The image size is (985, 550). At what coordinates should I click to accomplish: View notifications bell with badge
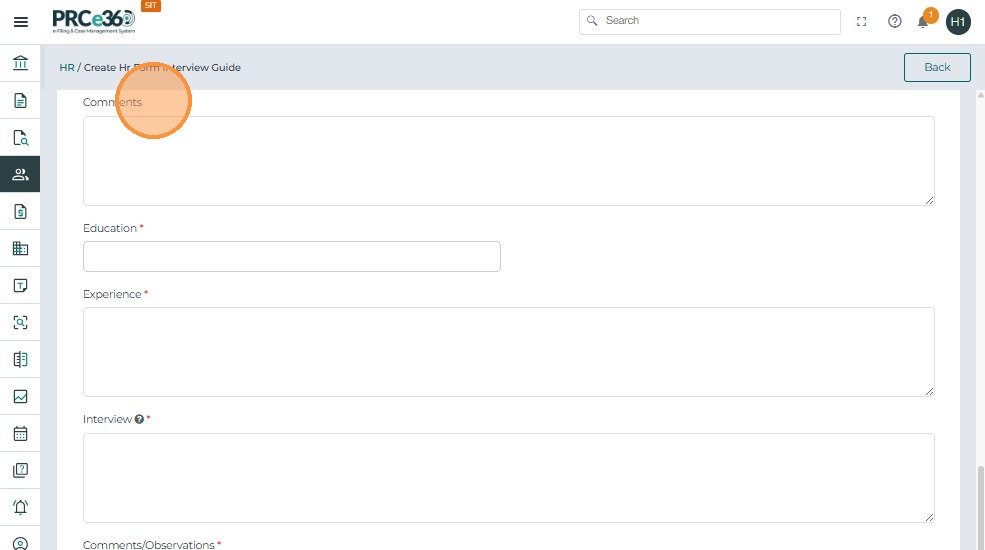click(924, 21)
